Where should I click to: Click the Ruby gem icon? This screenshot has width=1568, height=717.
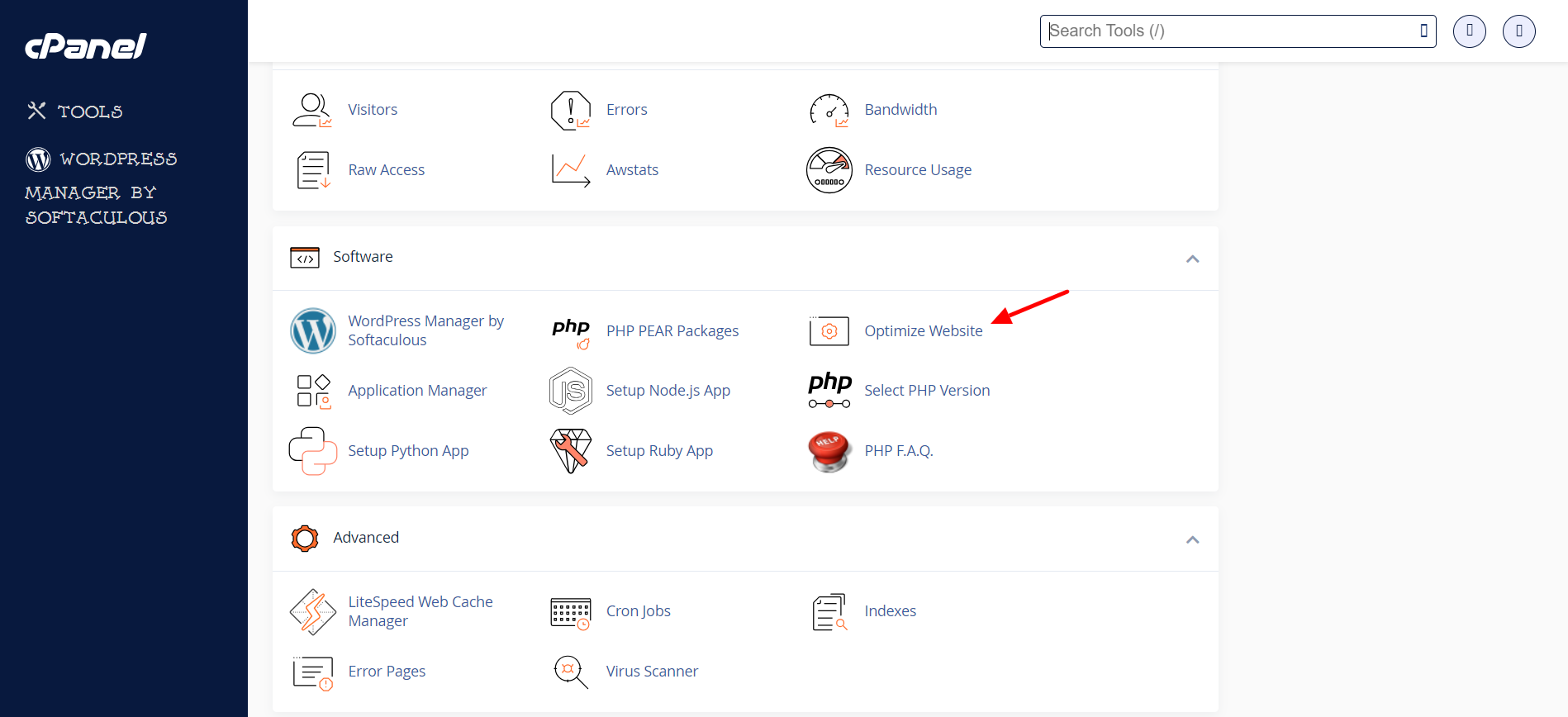click(x=571, y=451)
